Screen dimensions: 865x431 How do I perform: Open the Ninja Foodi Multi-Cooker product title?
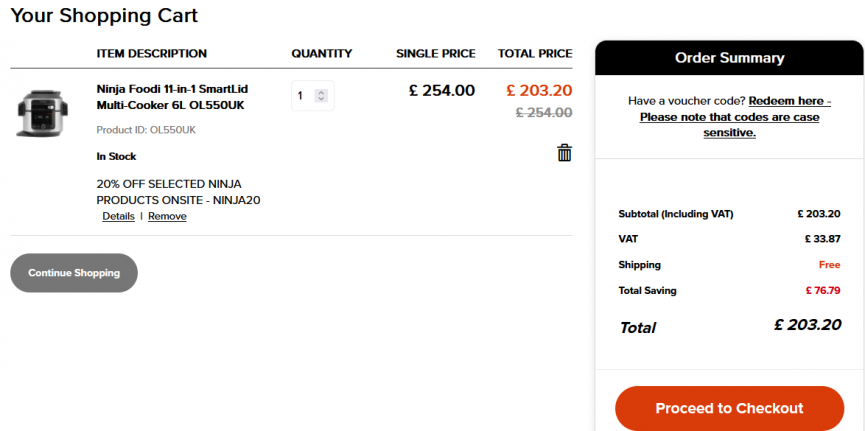[171, 97]
